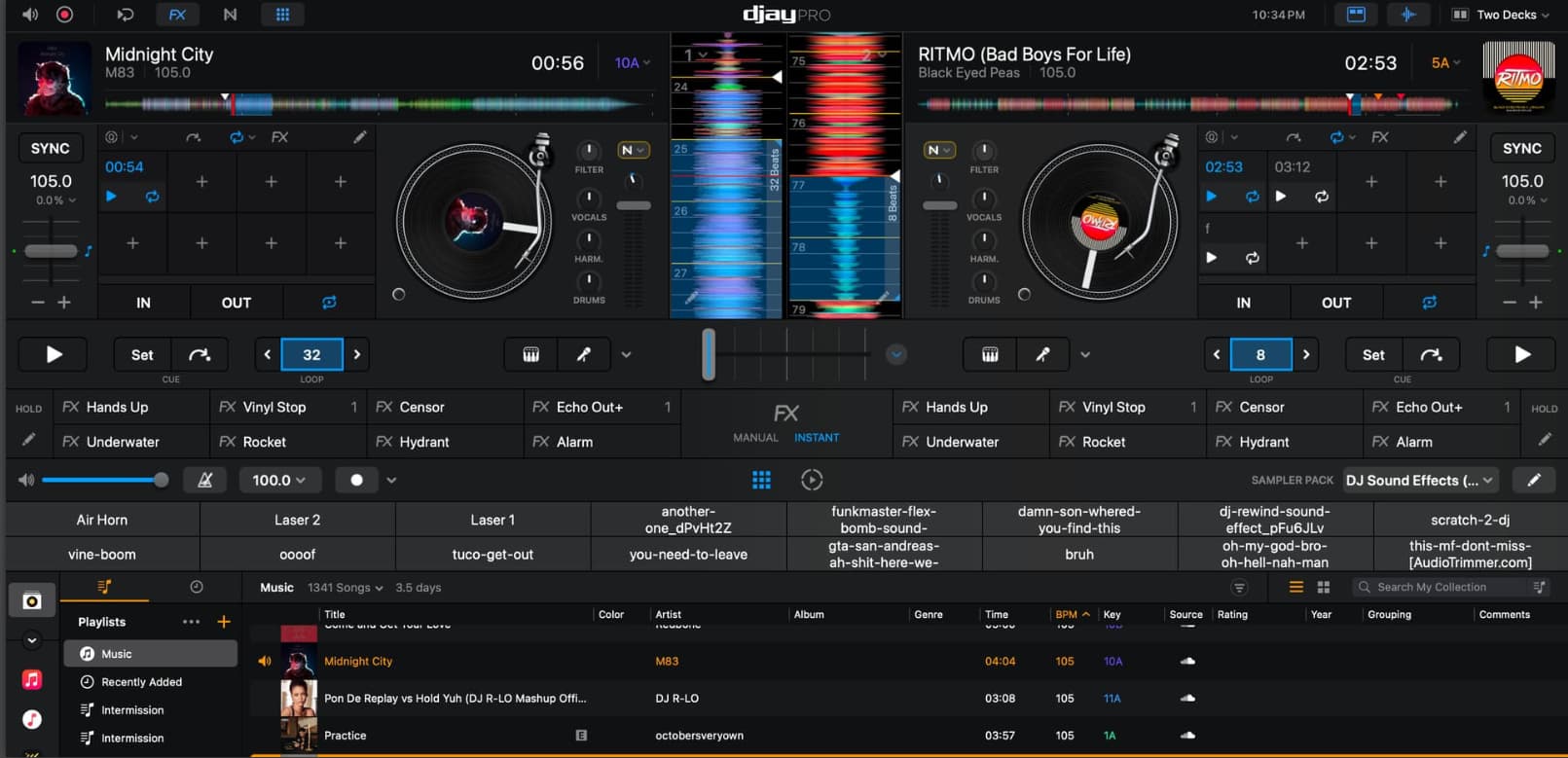Image resolution: width=1568 pixels, height=758 pixels.
Task: Trigger Echo Out+ FX on left deck
Action: tap(602, 407)
